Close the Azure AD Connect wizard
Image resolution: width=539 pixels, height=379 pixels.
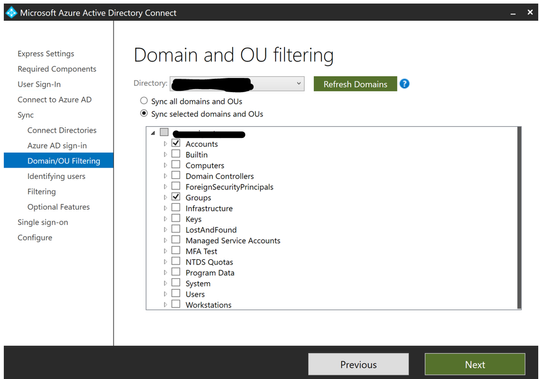[530, 13]
